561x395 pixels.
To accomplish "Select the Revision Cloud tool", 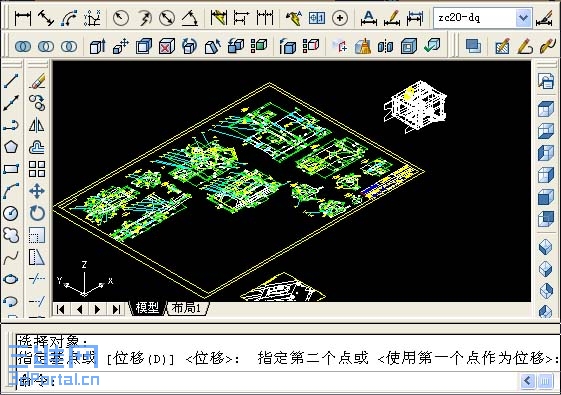I will coord(11,235).
